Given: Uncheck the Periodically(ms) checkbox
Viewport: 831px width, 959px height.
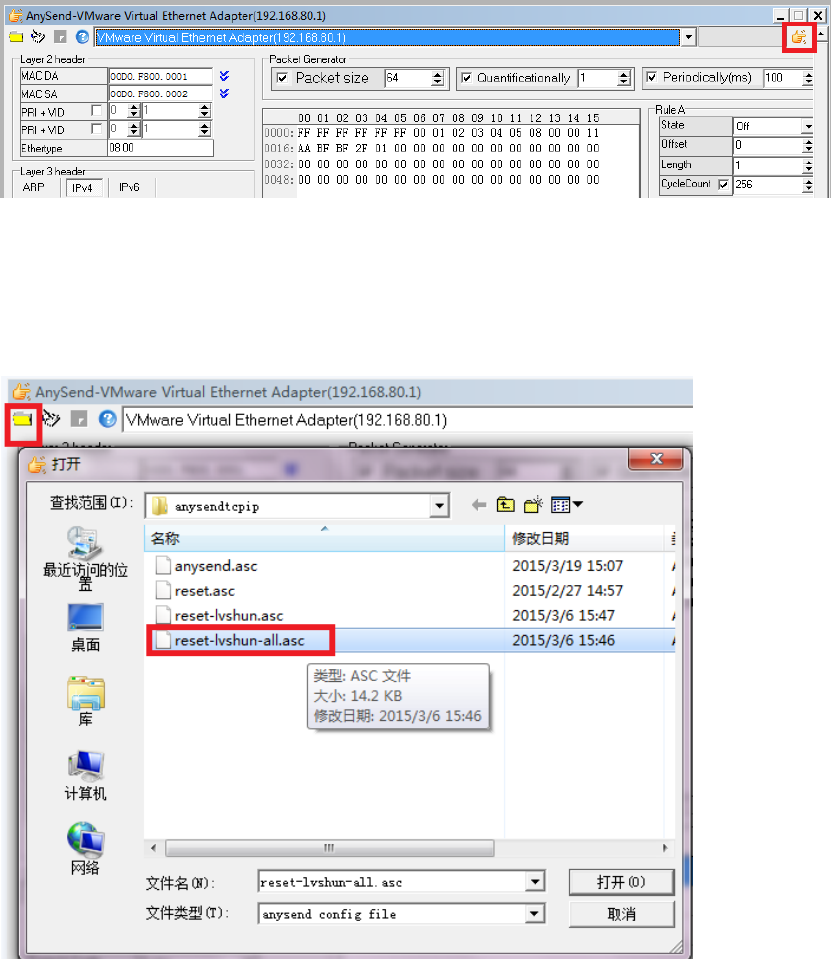Looking at the screenshot, I should coord(652,77).
